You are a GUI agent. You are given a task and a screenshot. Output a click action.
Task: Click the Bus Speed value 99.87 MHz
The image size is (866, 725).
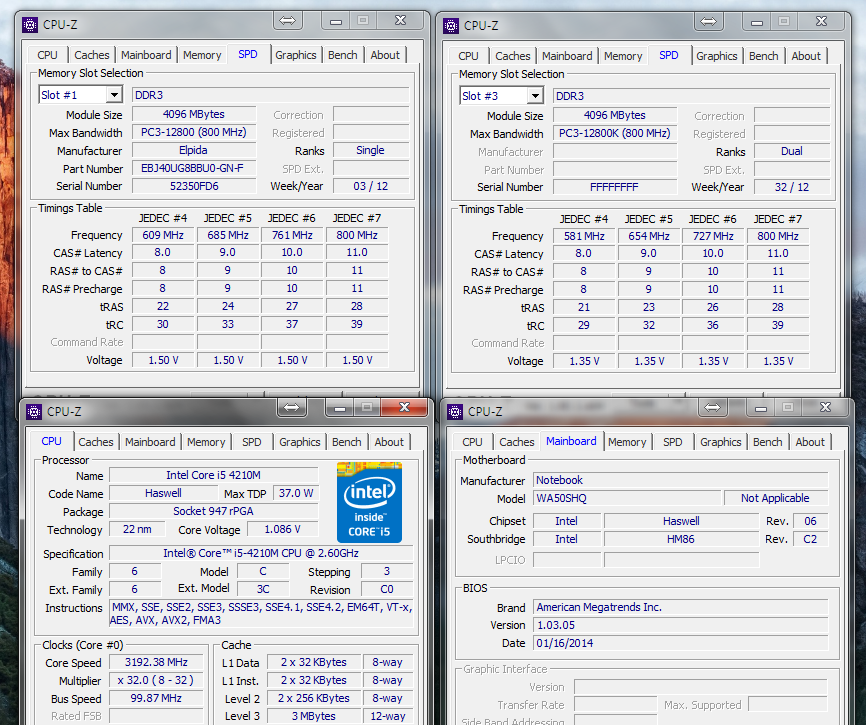pos(156,698)
